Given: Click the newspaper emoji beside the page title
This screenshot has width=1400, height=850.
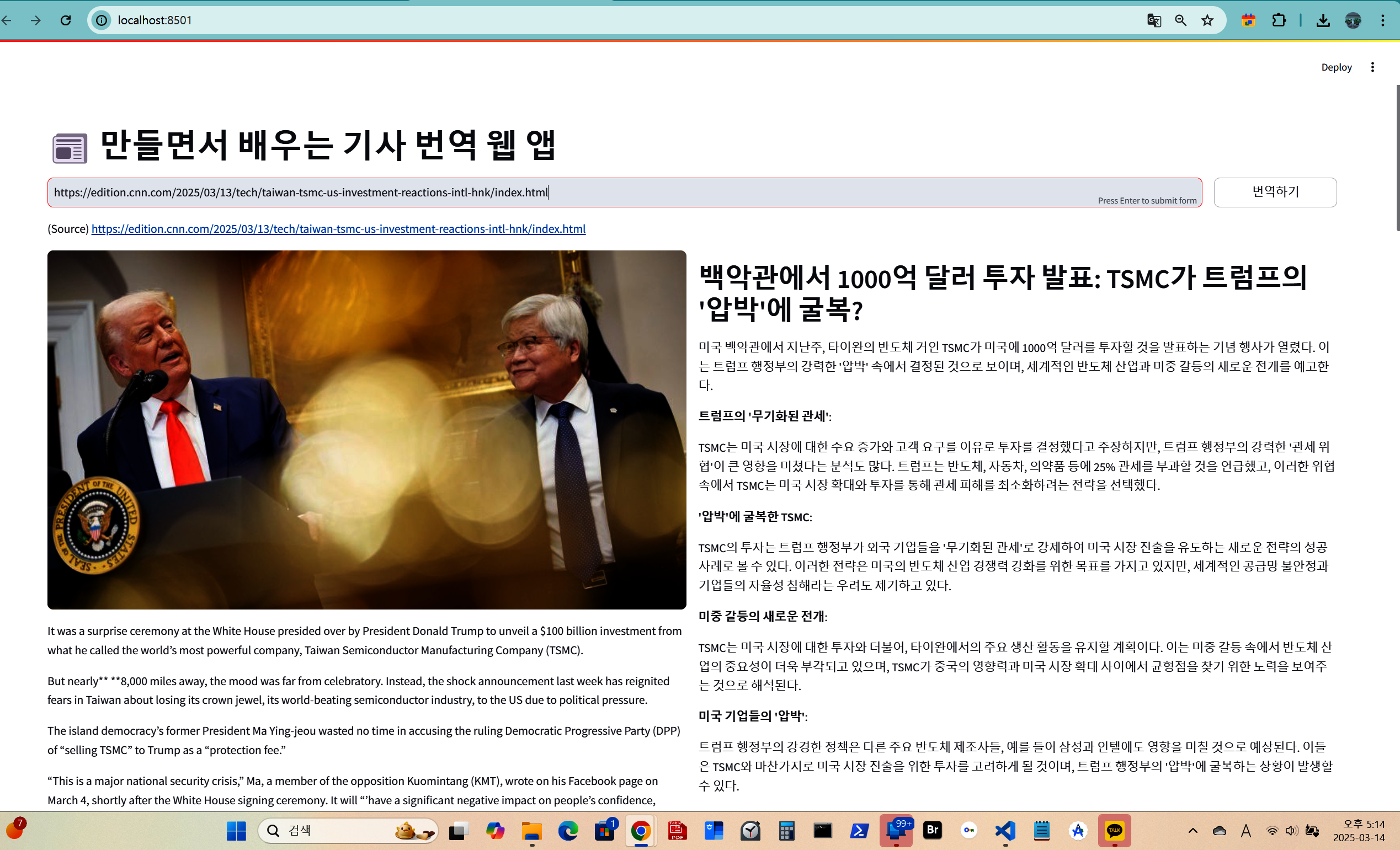Looking at the screenshot, I should tap(70, 148).
